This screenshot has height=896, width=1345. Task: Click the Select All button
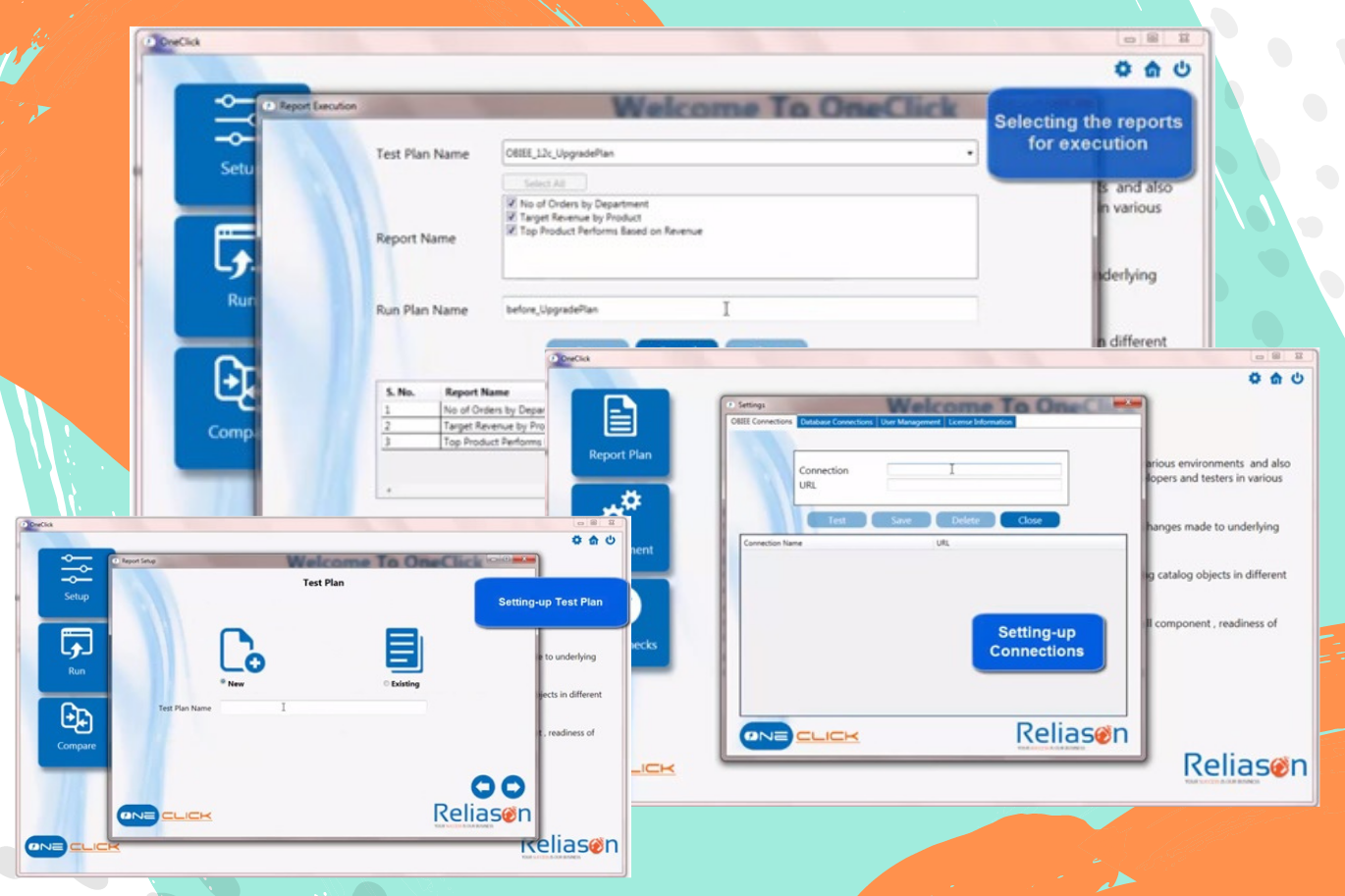(545, 184)
